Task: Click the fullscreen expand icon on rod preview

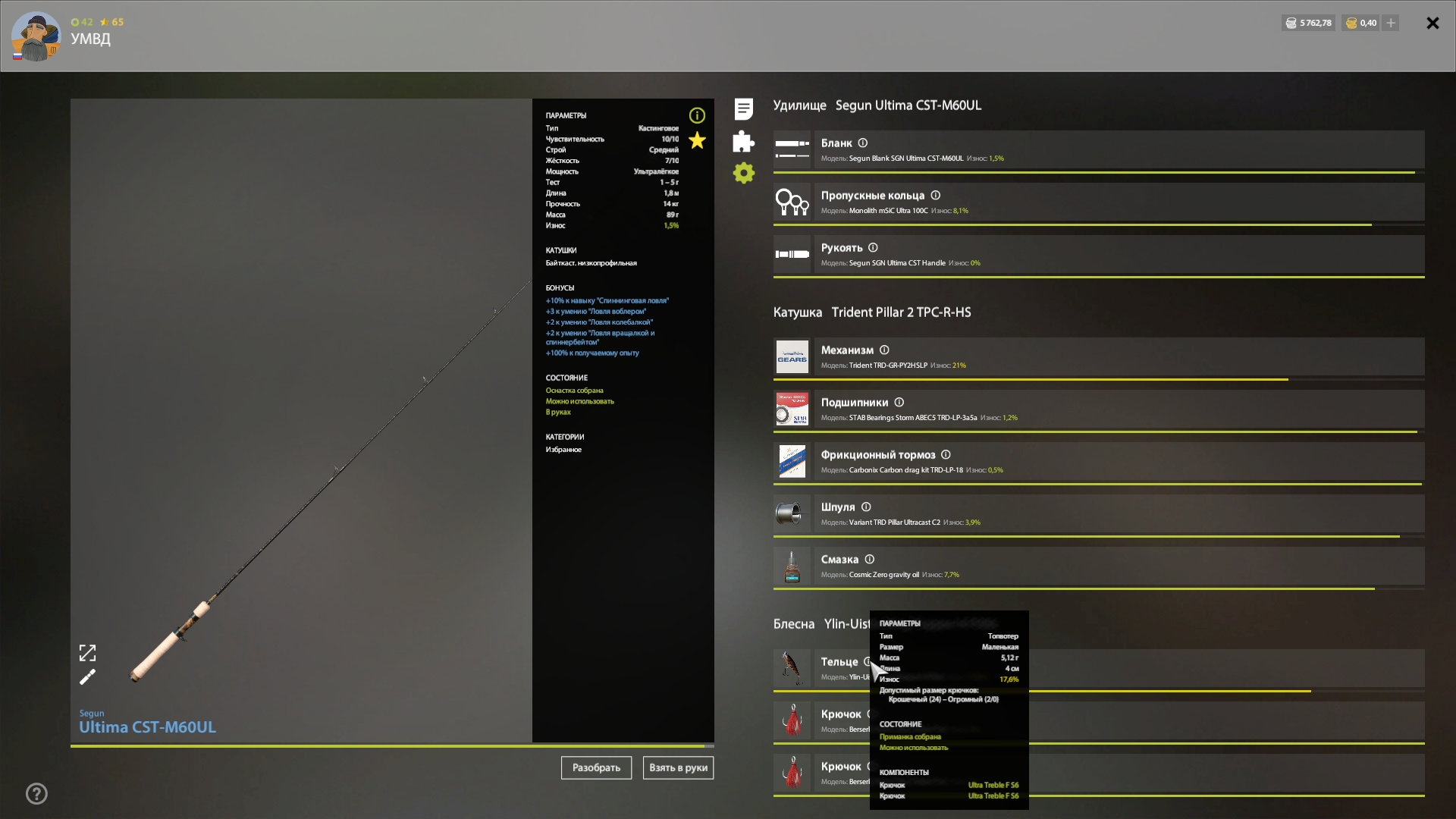Action: [x=87, y=653]
